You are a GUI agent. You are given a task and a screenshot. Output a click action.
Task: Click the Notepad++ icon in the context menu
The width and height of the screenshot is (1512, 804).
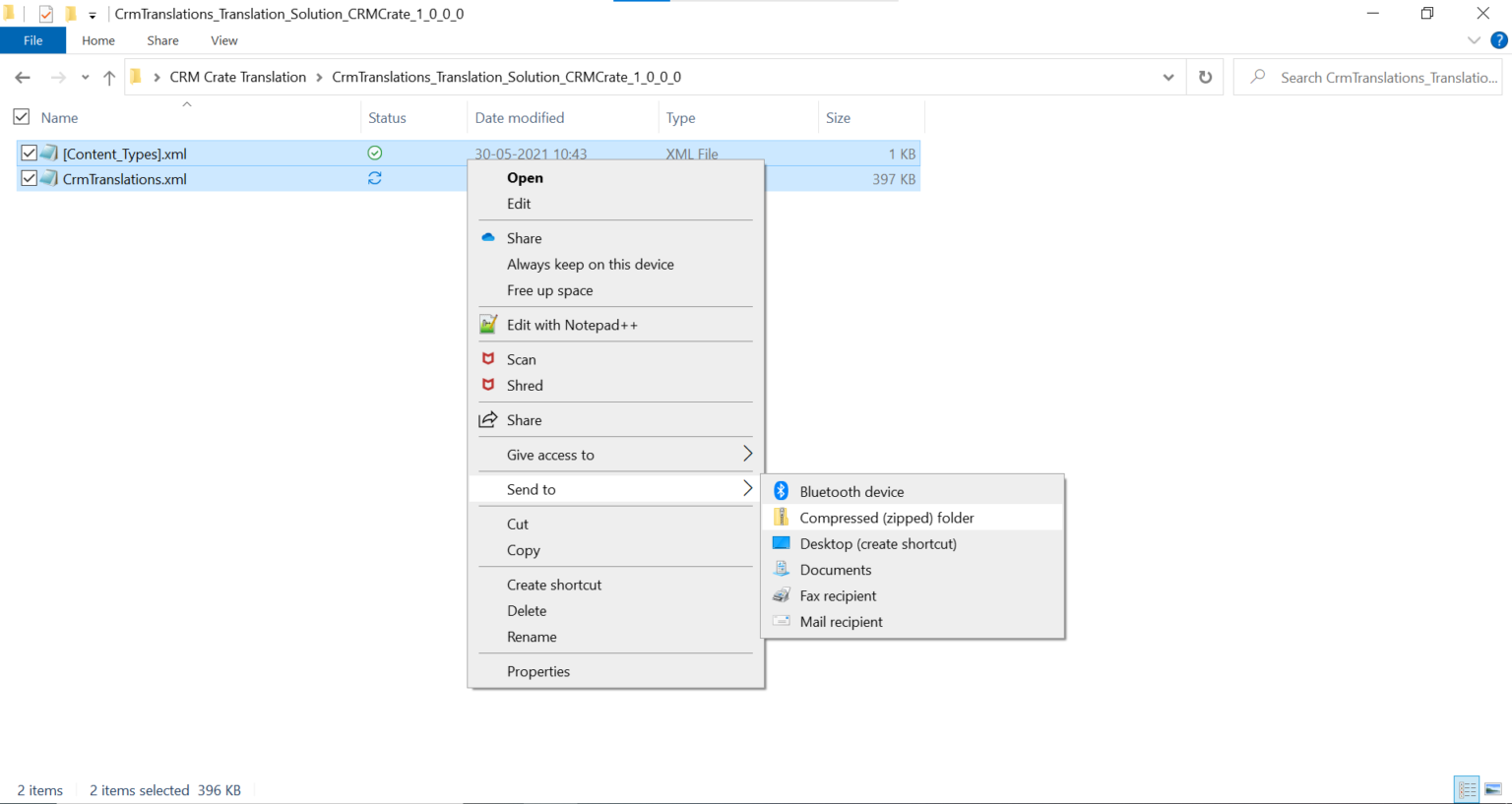tap(488, 324)
